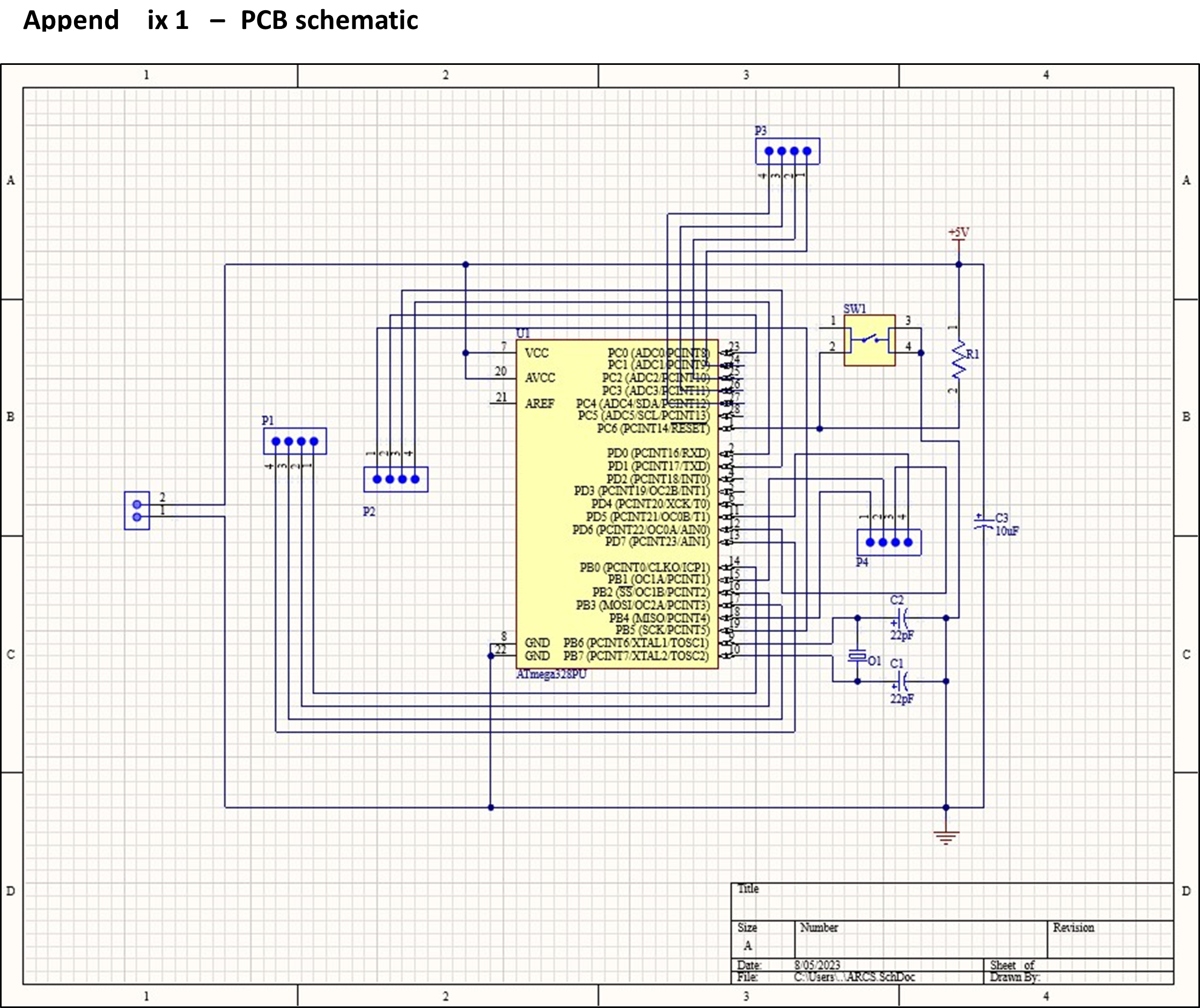
Task: Select the P3 four-pin header
Action: click(x=787, y=151)
